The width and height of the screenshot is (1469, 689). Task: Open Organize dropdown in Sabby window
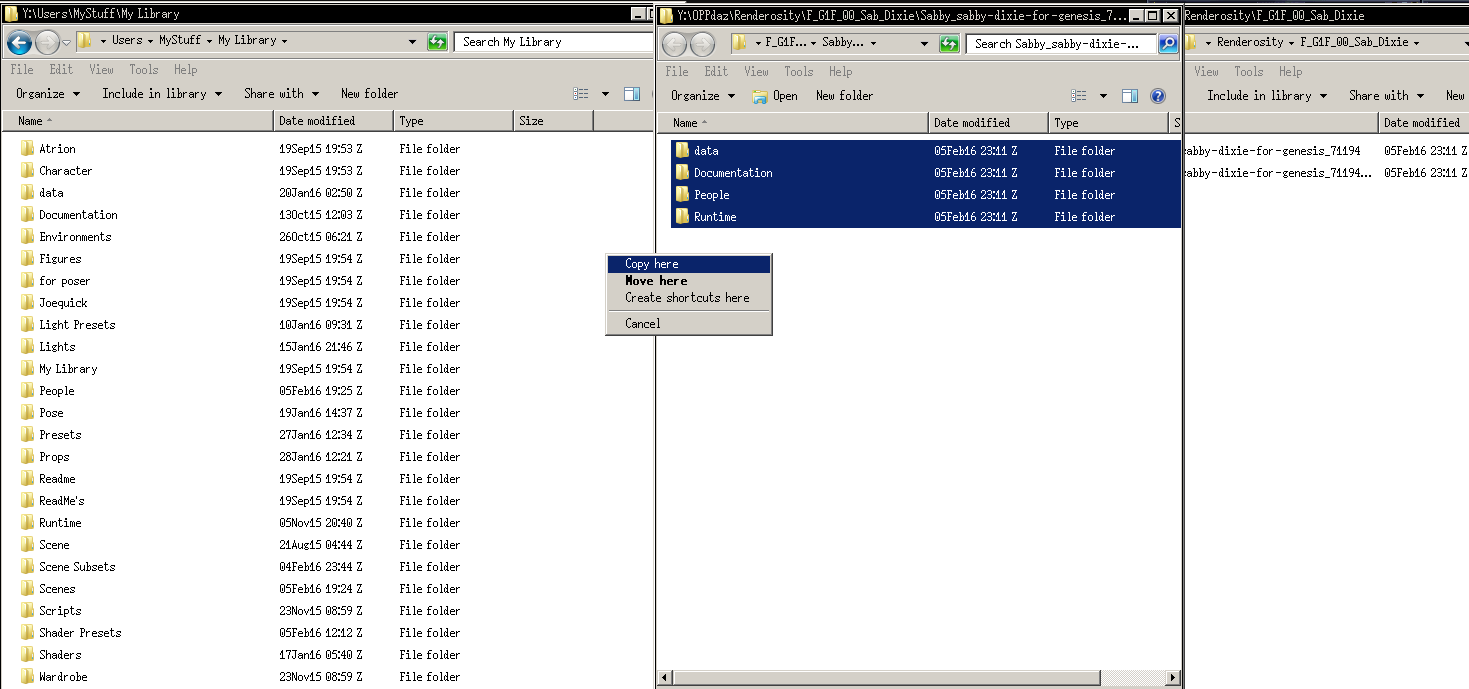tap(703, 96)
